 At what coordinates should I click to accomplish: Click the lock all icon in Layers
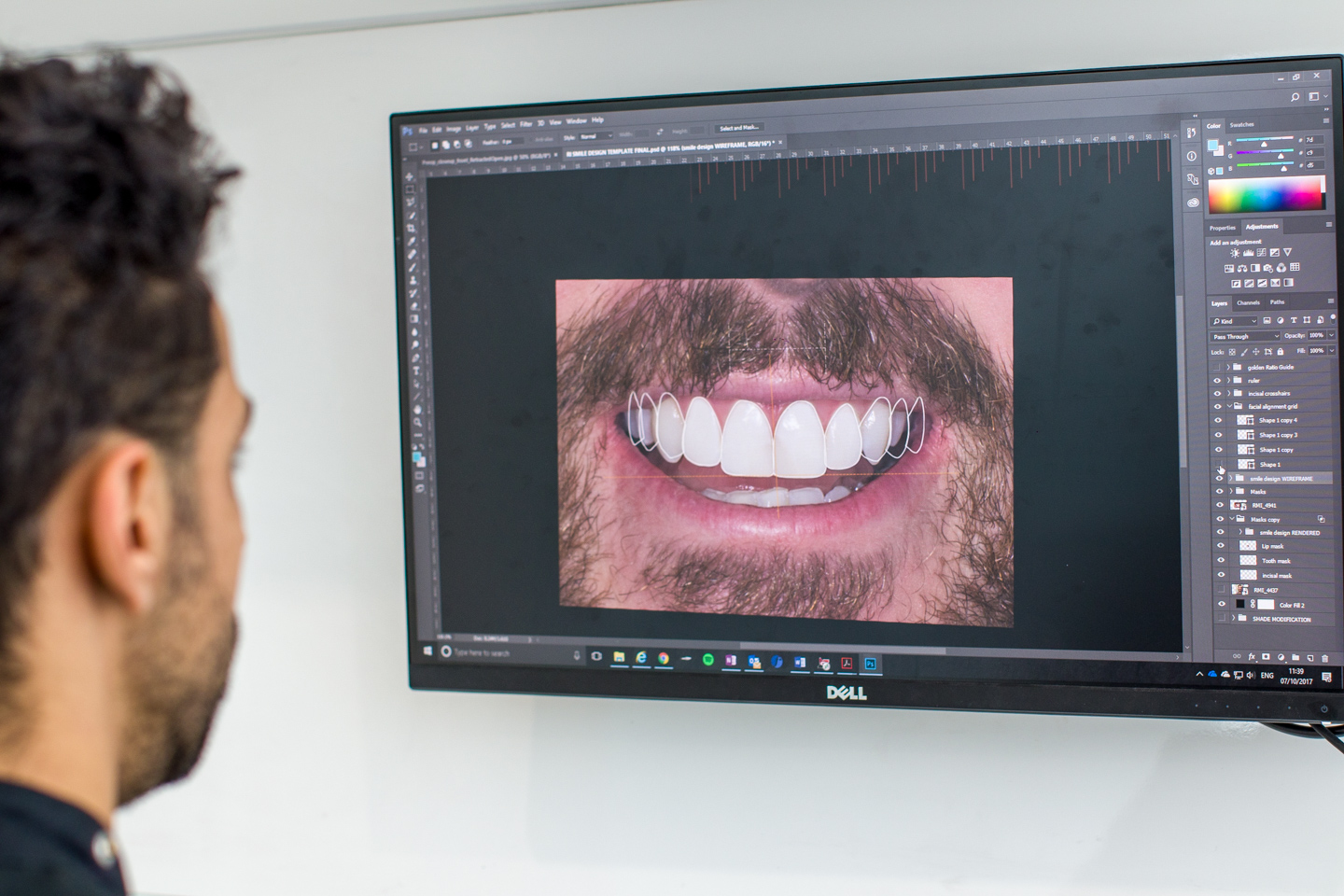[x=1280, y=352]
